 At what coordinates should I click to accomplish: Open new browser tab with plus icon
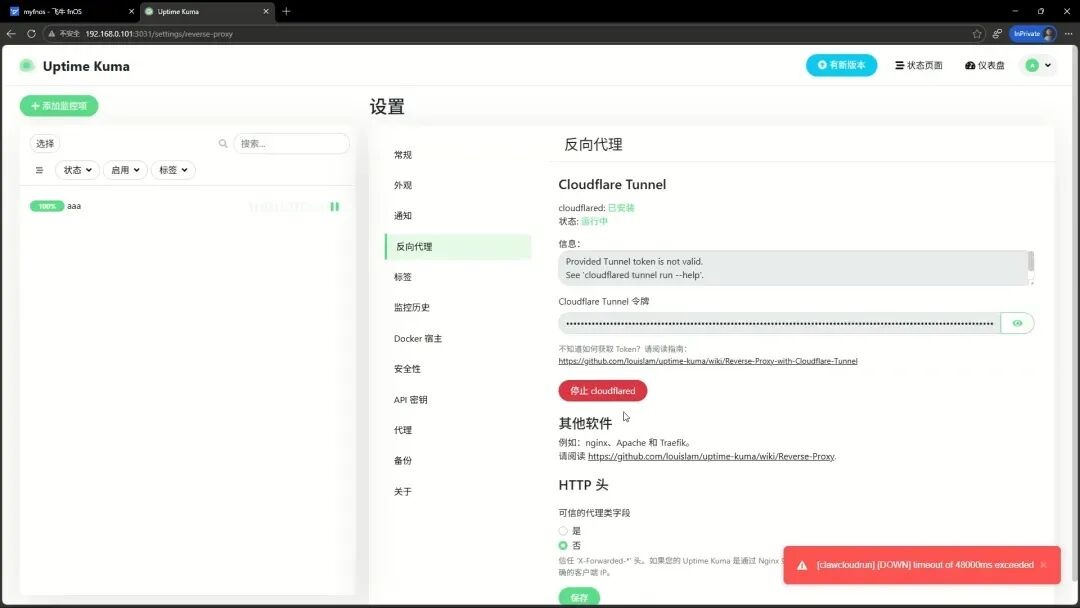click(286, 11)
